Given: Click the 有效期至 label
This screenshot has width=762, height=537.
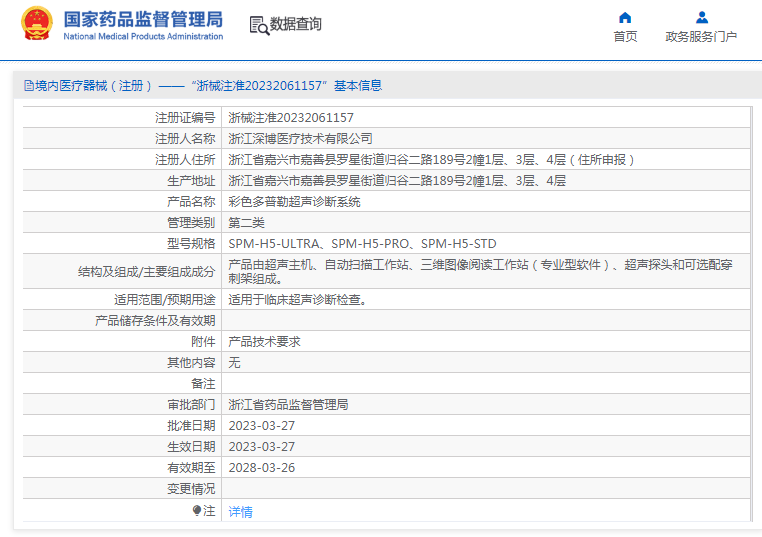Looking at the screenshot, I should pyautogui.click(x=191, y=468).
